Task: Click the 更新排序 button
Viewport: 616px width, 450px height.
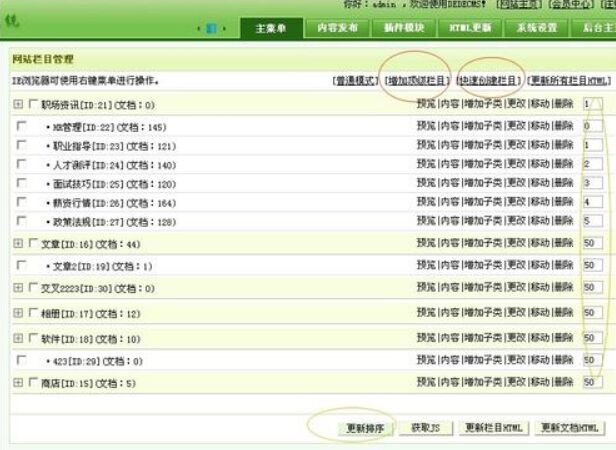Action: pyautogui.click(x=365, y=428)
